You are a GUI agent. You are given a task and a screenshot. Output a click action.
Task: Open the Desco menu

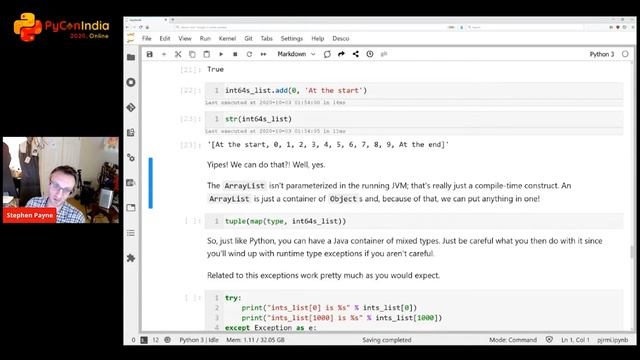pos(341,38)
